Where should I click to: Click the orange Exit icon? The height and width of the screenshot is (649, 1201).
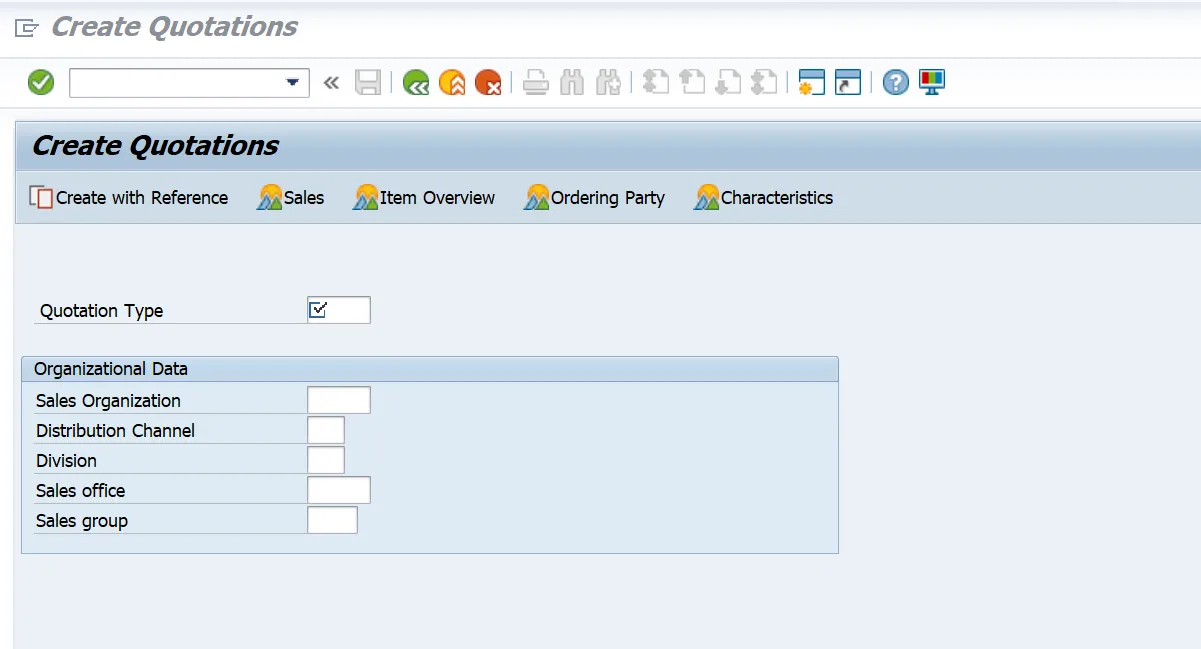click(452, 83)
